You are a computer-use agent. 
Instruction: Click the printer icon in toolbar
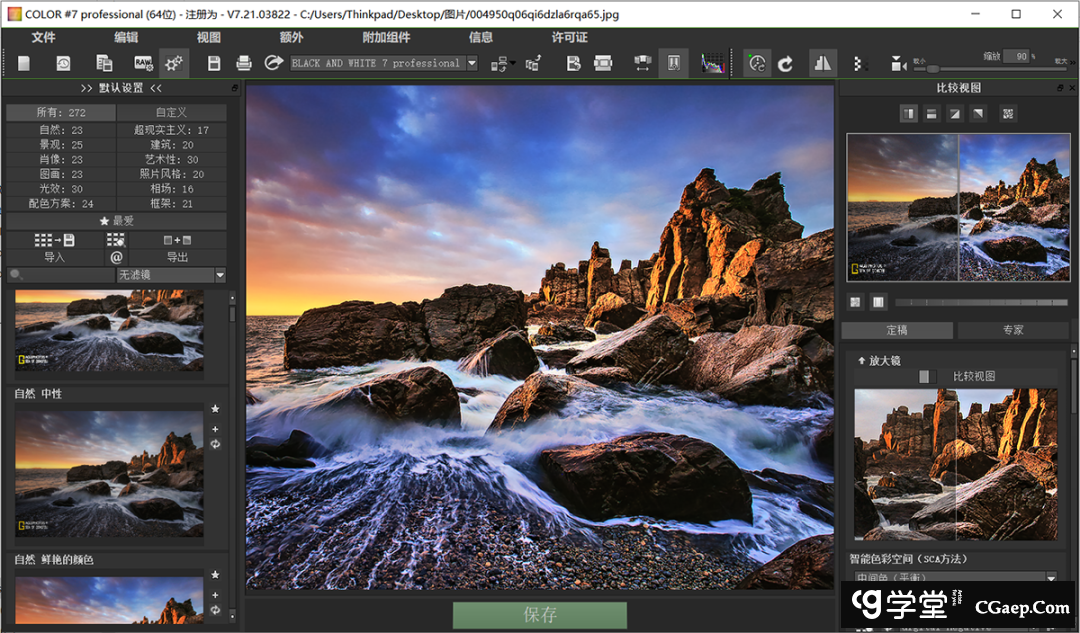click(x=243, y=63)
